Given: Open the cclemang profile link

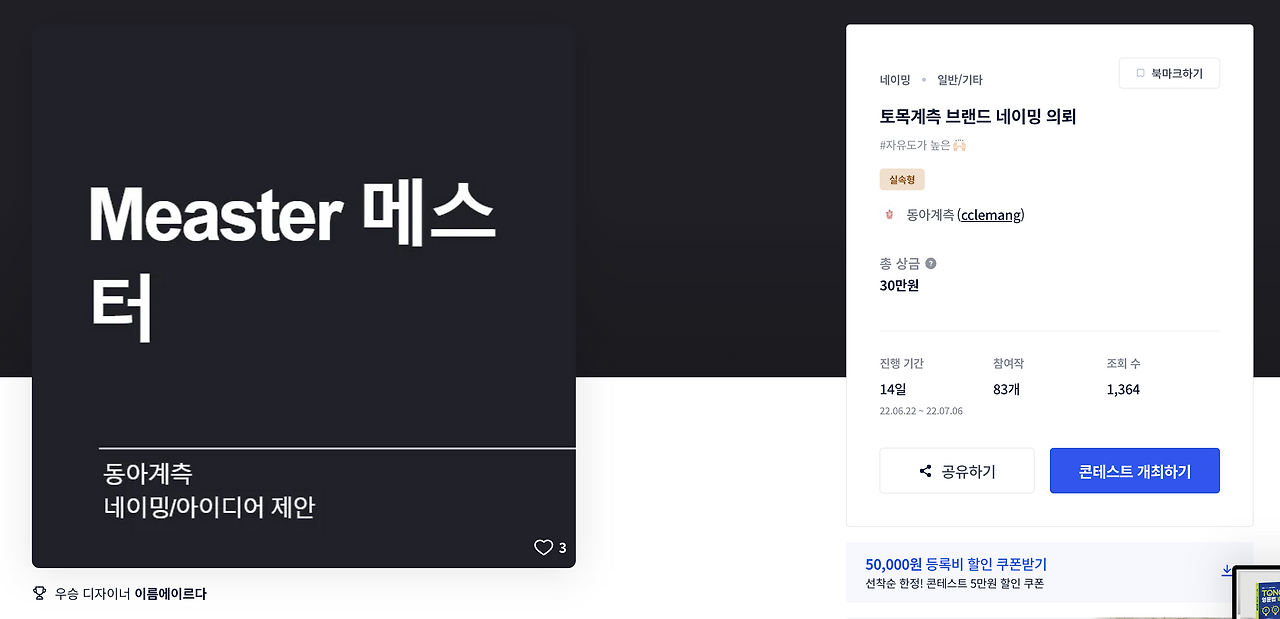Looking at the screenshot, I should pos(990,214).
